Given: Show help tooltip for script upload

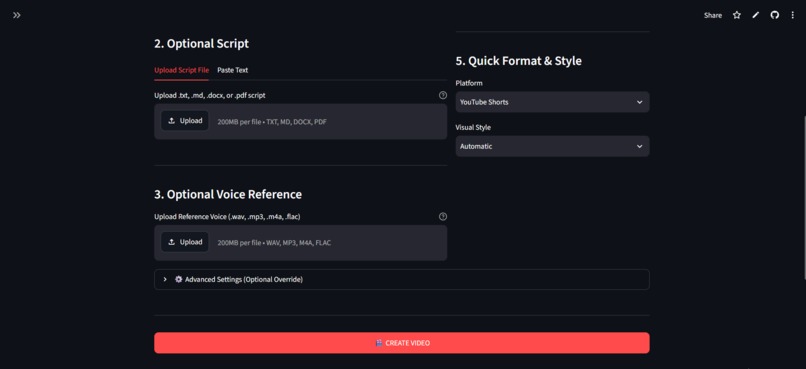Looking at the screenshot, I should point(443,95).
